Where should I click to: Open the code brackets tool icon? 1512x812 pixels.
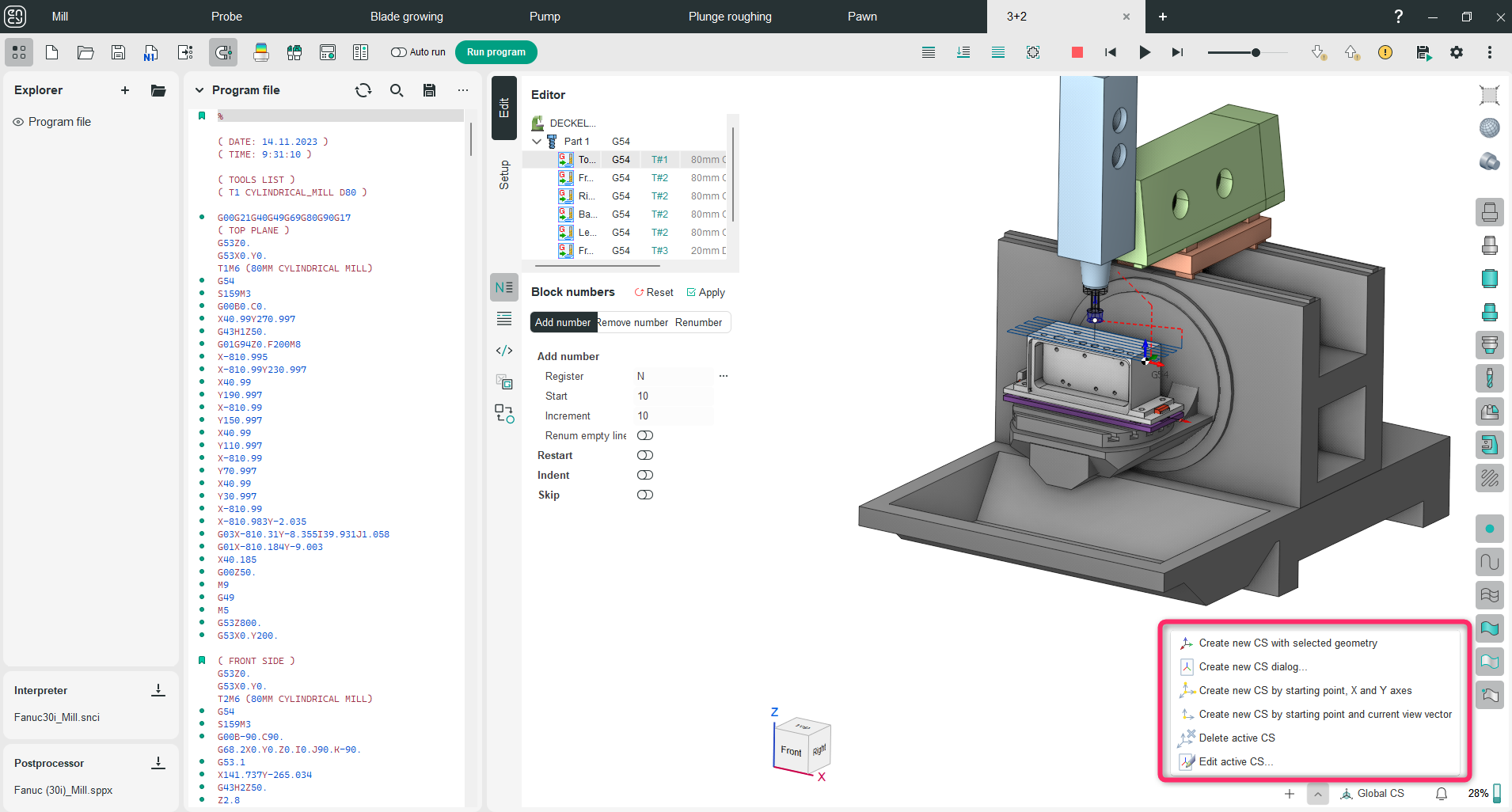point(504,351)
